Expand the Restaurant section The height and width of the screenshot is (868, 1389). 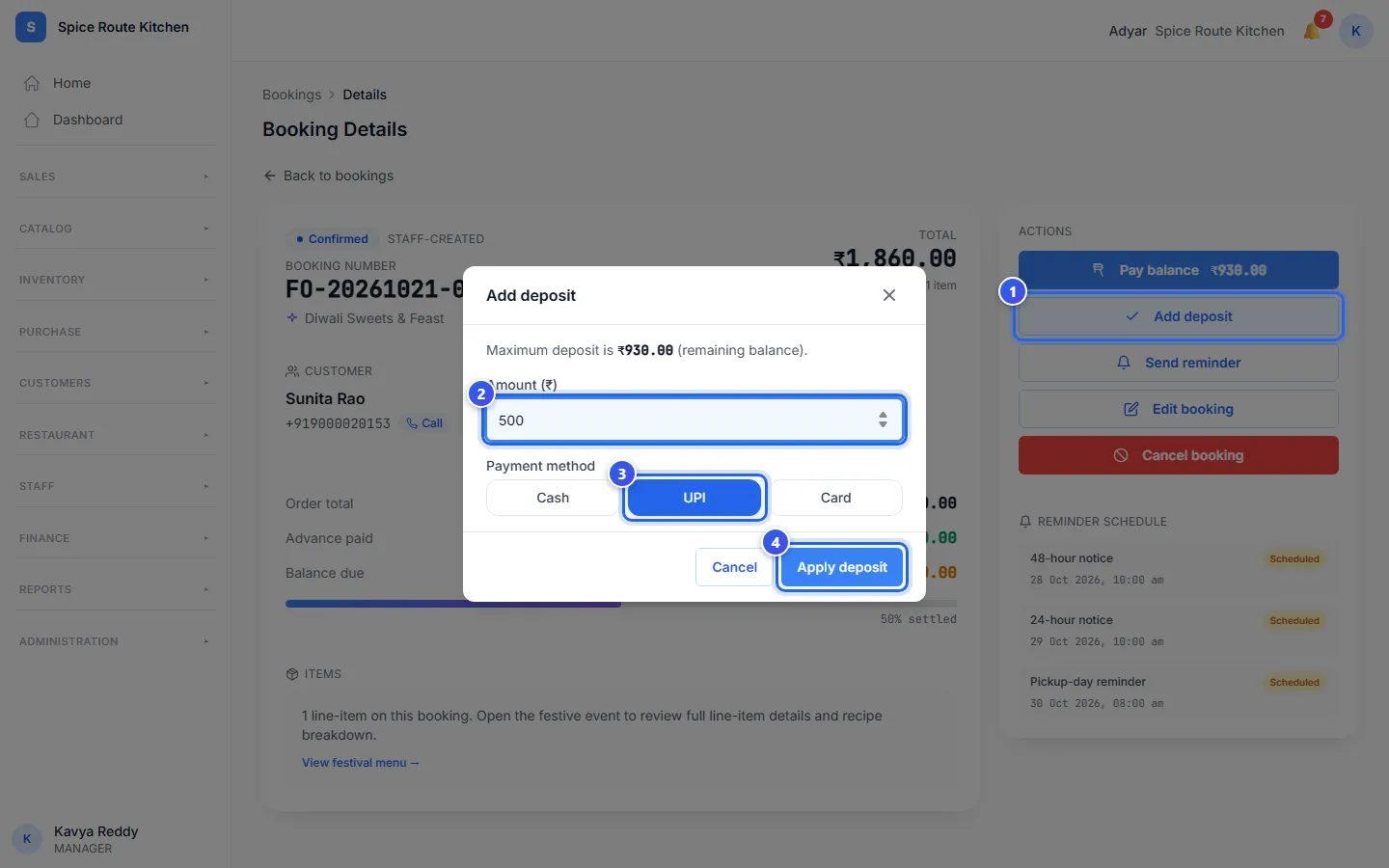pyautogui.click(x=115, y=435)
